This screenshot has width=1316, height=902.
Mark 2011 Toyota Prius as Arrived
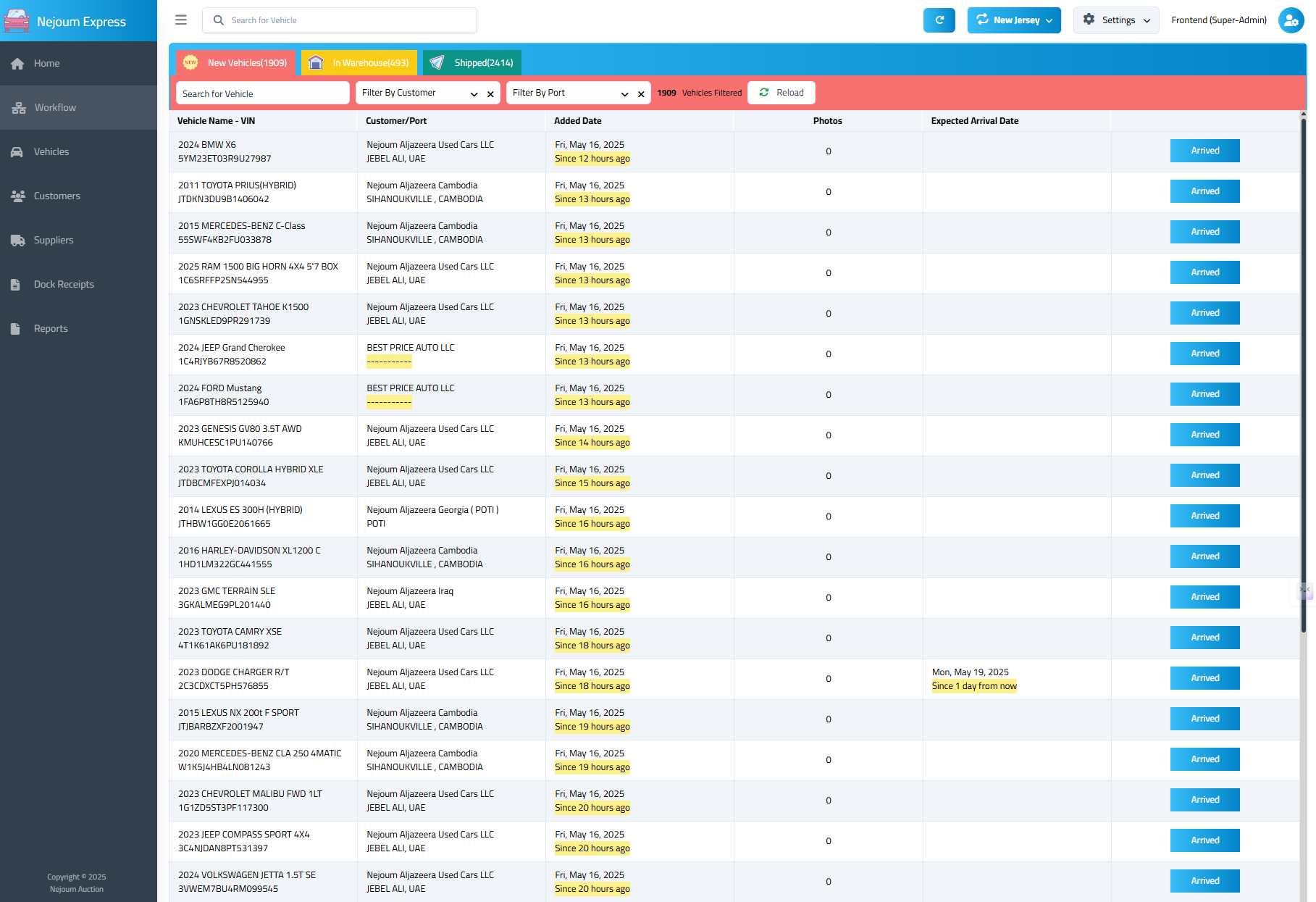[1204, 191]
